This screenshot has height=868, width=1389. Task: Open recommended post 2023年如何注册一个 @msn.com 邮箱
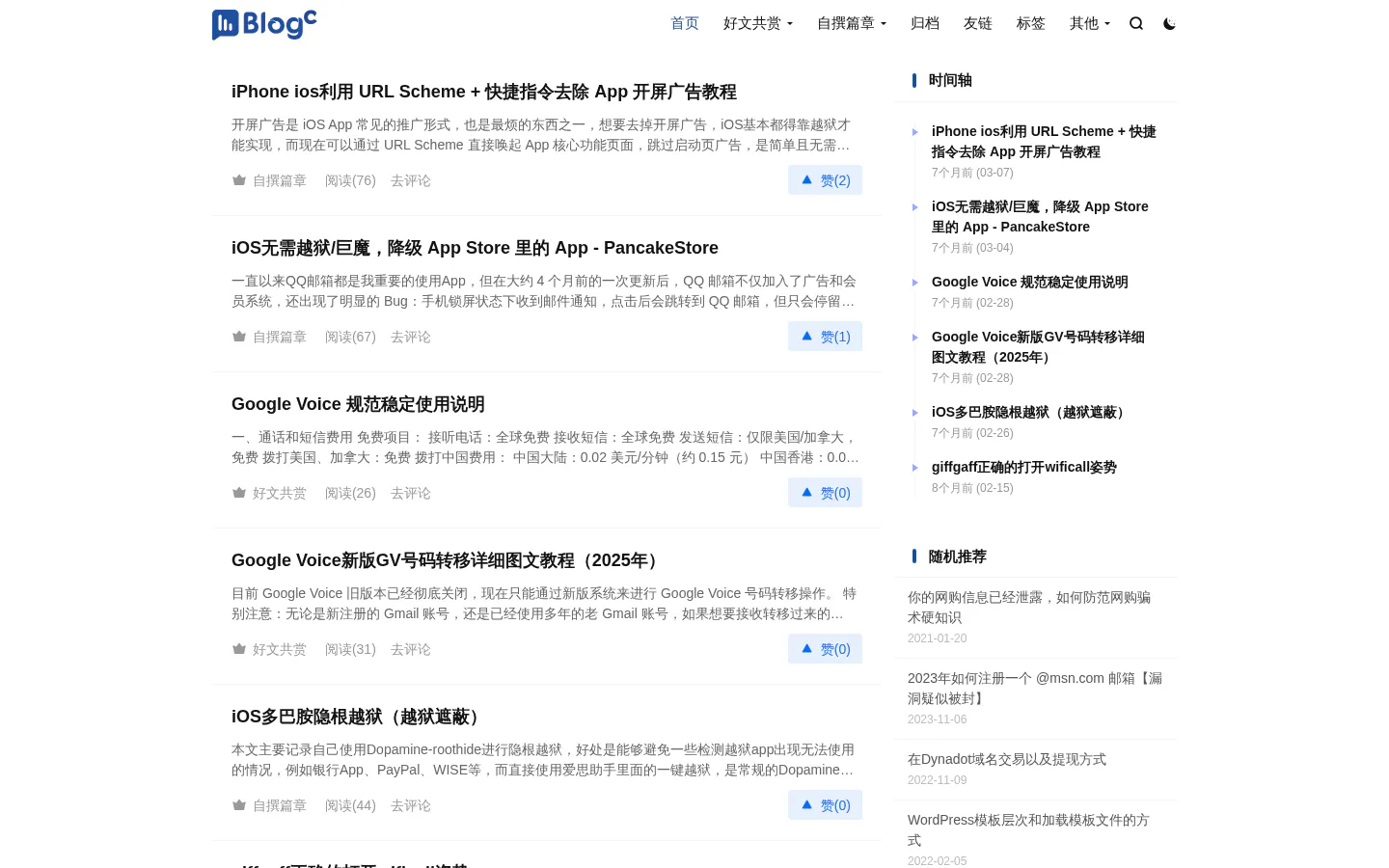1035,688
